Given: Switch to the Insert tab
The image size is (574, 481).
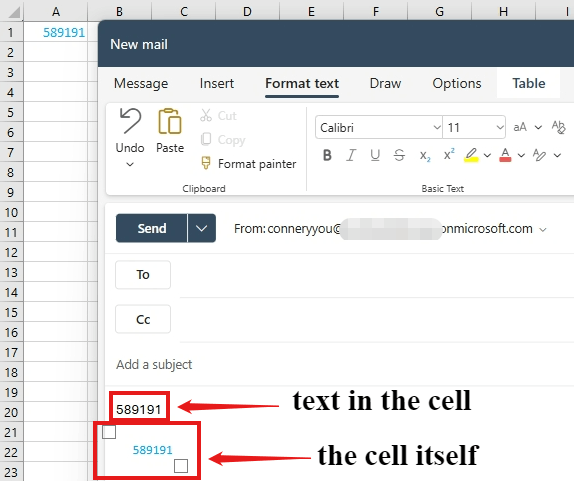Looking at the screenshot, I should pos(217,83).
